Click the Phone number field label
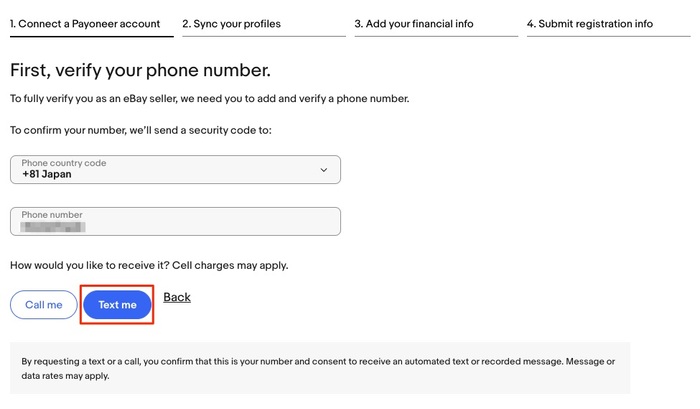Image resolution: width=700 pixels, height=409 pixels. pos(52,214)
